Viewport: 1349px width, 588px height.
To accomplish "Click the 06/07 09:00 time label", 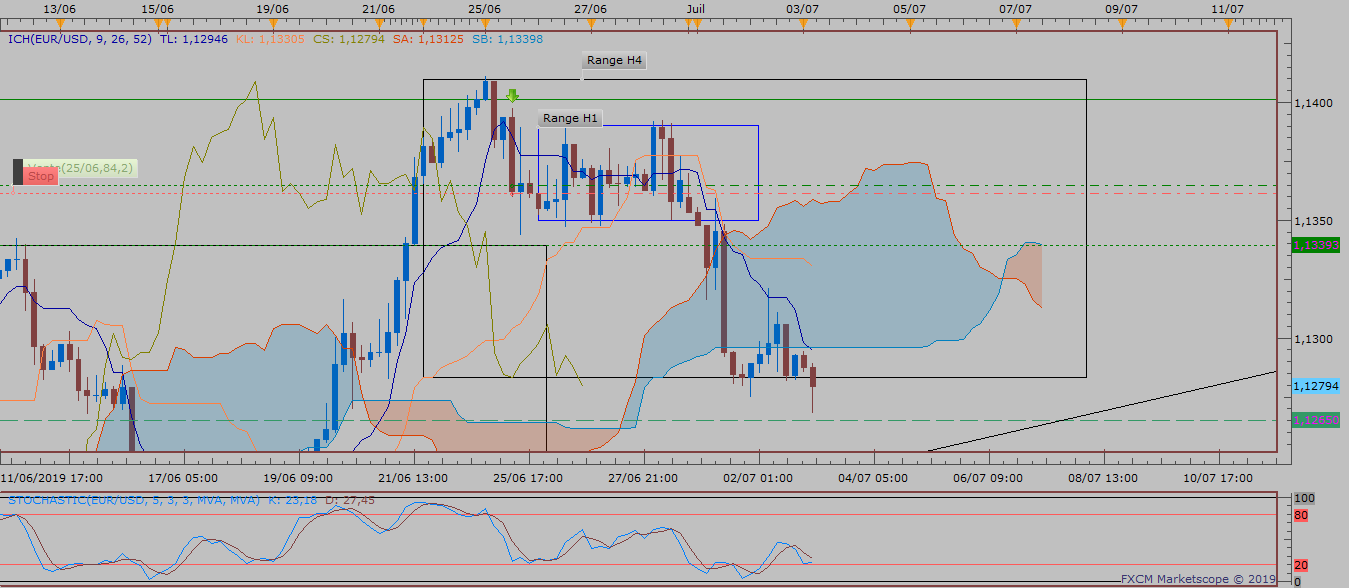I will [990, 478].
